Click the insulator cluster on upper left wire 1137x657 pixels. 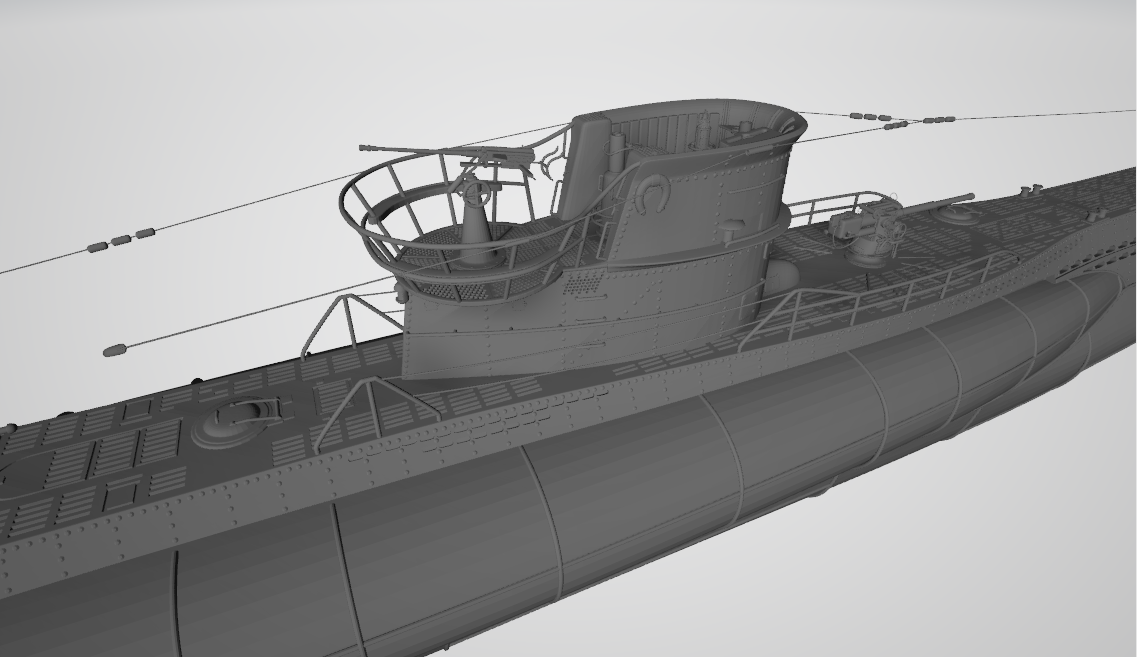click(122, 240)
